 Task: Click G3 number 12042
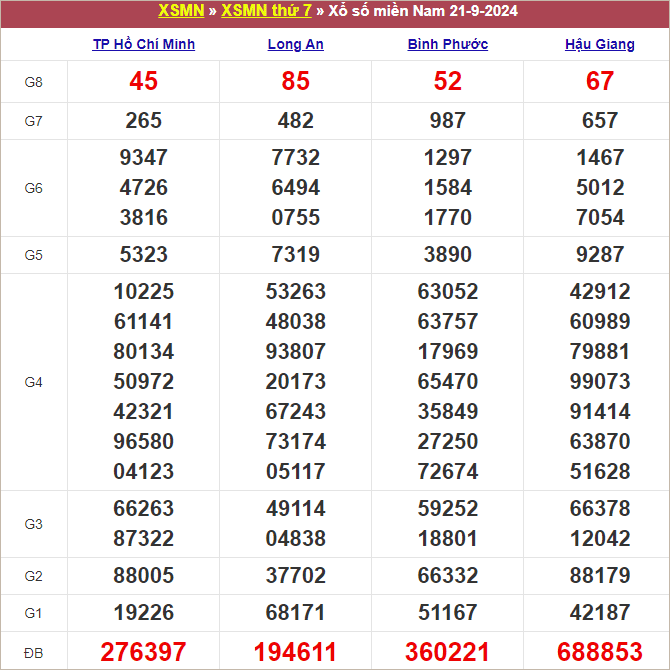600,538
